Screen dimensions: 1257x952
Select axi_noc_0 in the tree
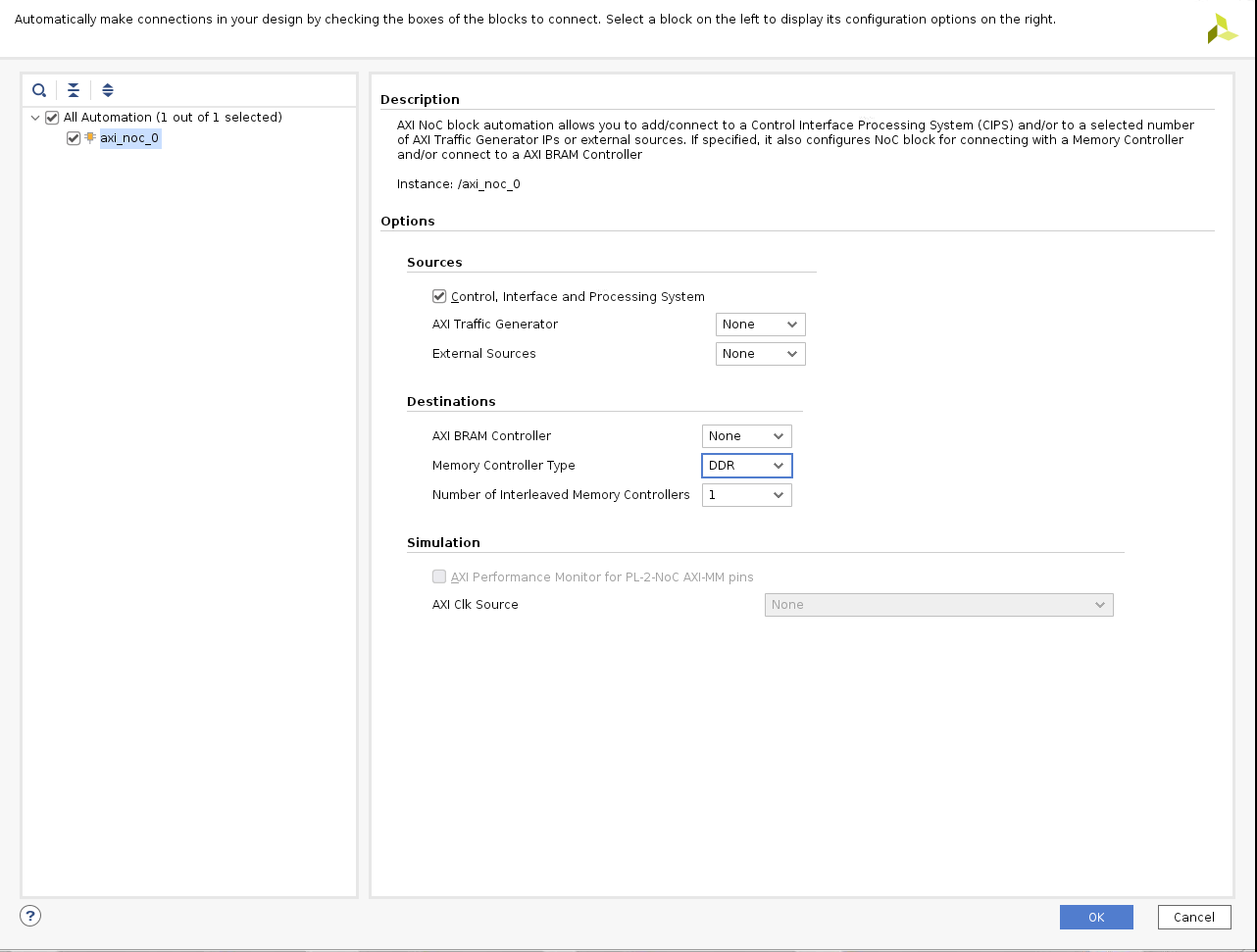pos(129,138)
